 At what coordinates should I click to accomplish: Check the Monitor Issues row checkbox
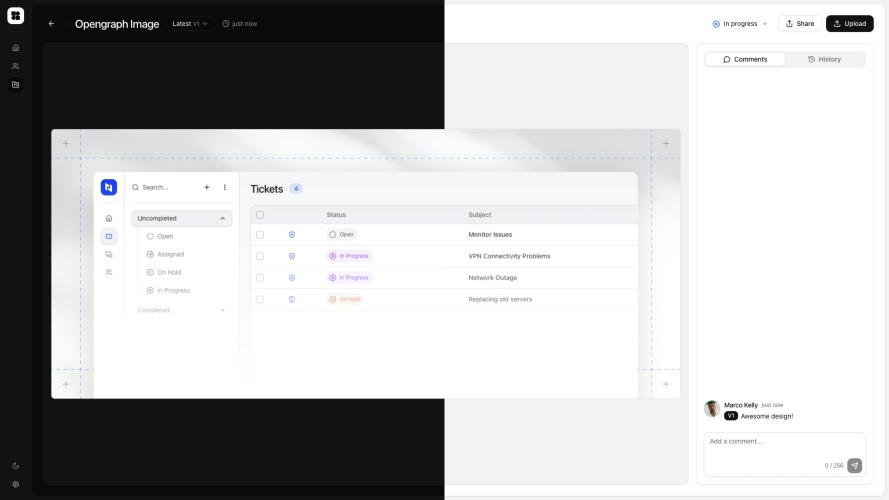pyautogui.click(x=260, y=235)
